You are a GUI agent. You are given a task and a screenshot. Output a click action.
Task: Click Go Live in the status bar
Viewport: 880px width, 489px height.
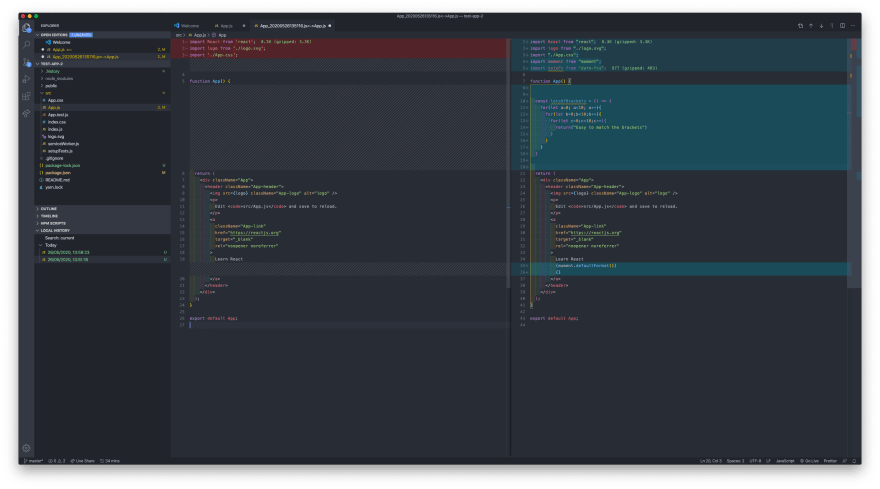(x=809, y=461)
